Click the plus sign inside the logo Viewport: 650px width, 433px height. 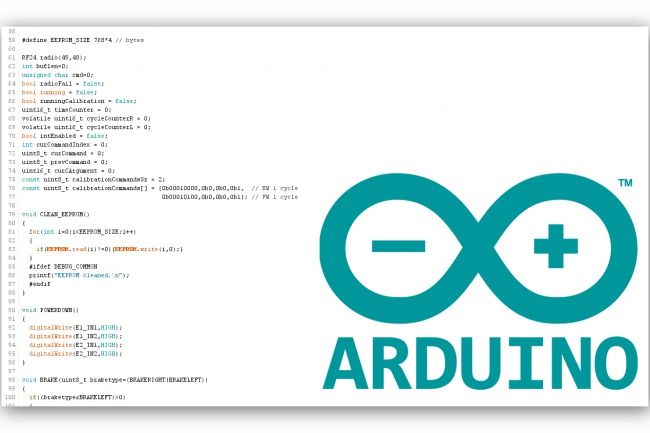[555, 246]
